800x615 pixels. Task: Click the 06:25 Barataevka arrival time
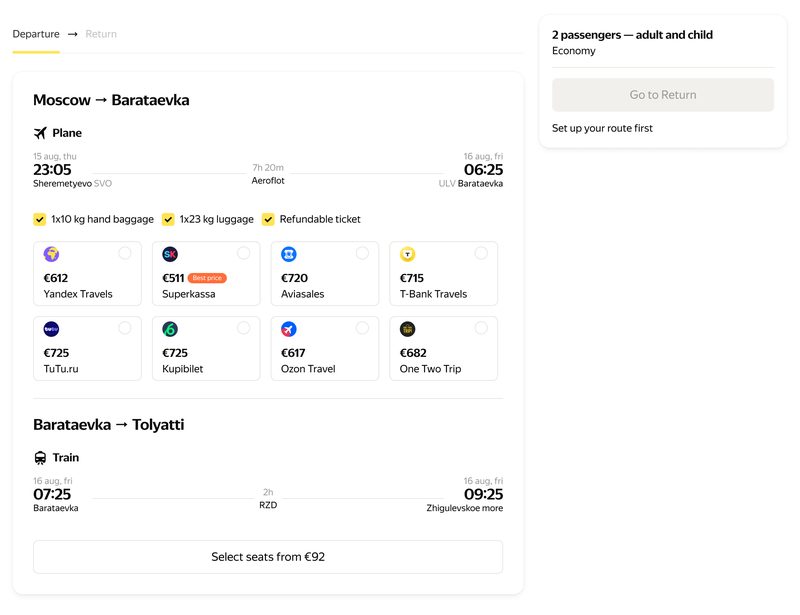pyautogui.click(x=483, y=169)
